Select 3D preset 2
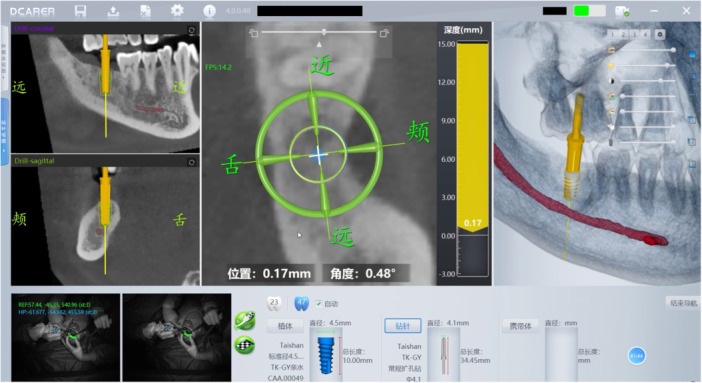This screenshot has height=383, width=702. coord(623,34)
